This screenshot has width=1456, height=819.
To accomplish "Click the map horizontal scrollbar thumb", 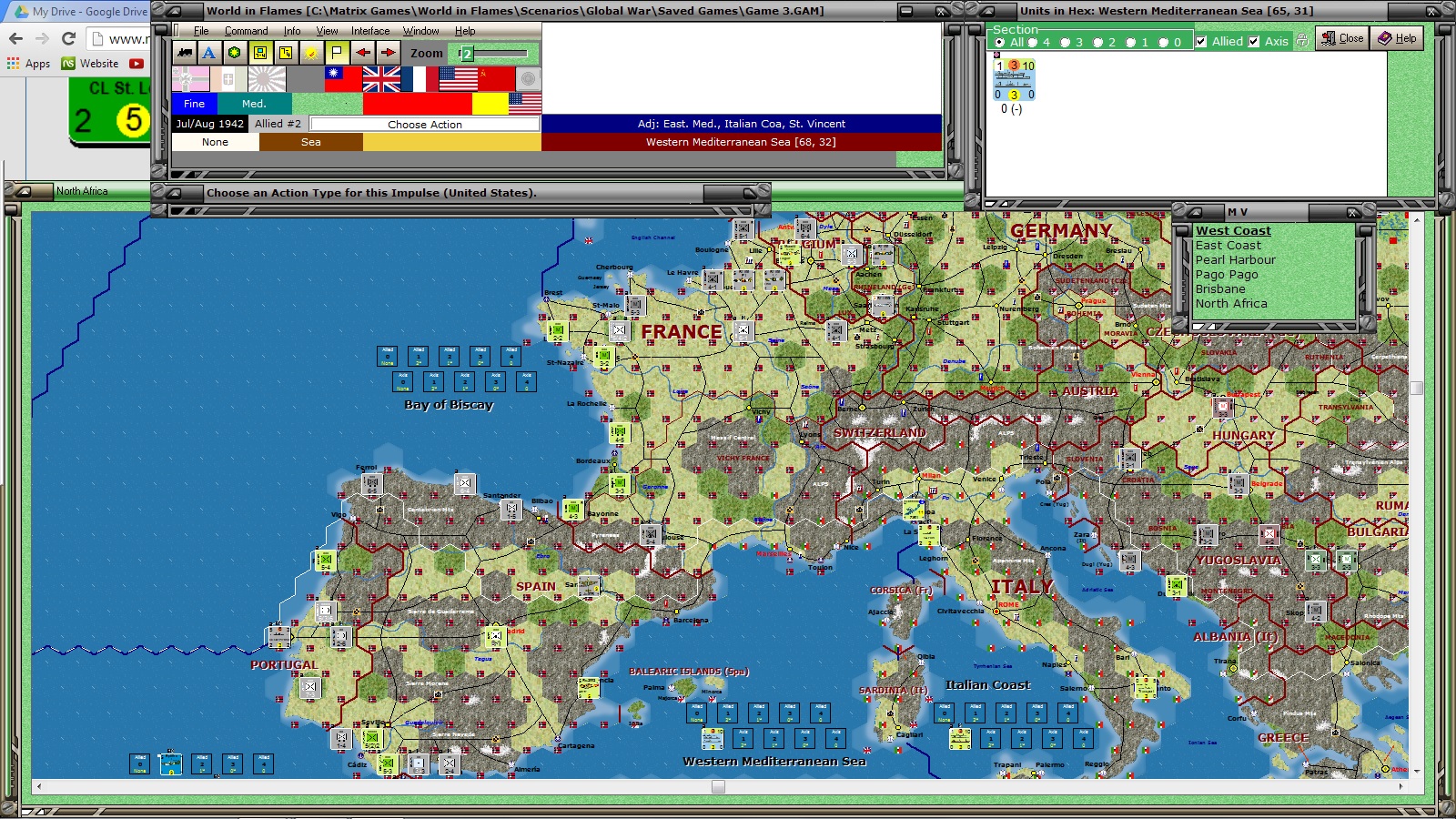I will [x=718, y=786].
